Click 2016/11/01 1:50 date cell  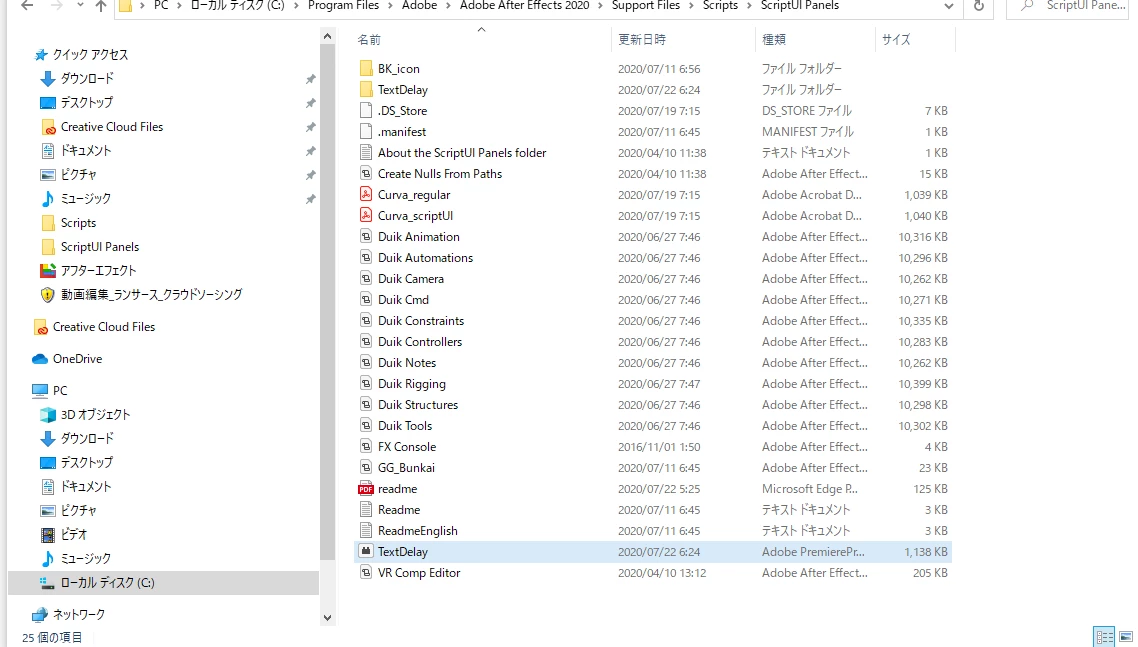point(659,447)
